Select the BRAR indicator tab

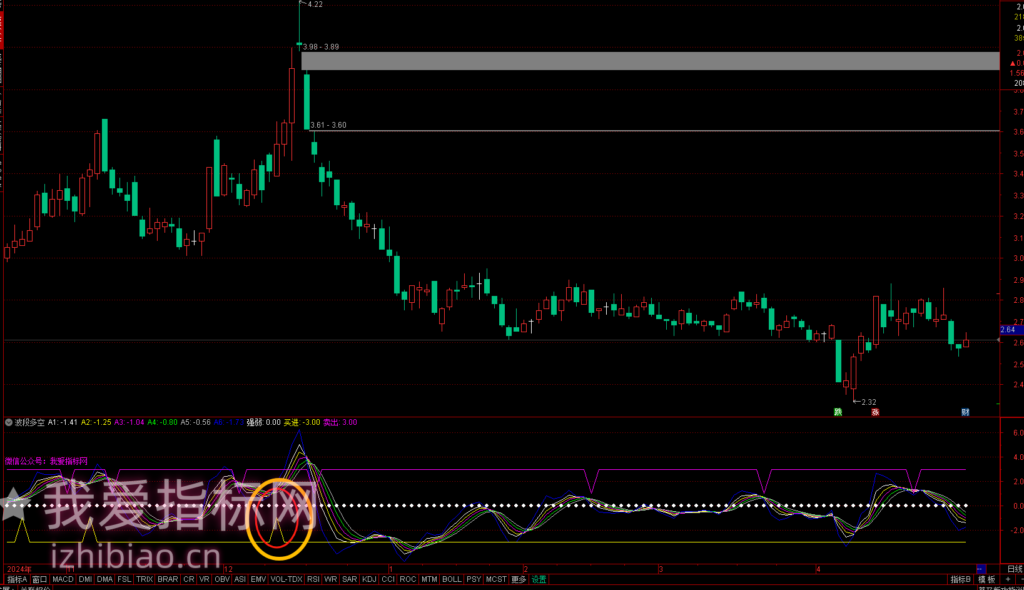click(x=168, y=580)
